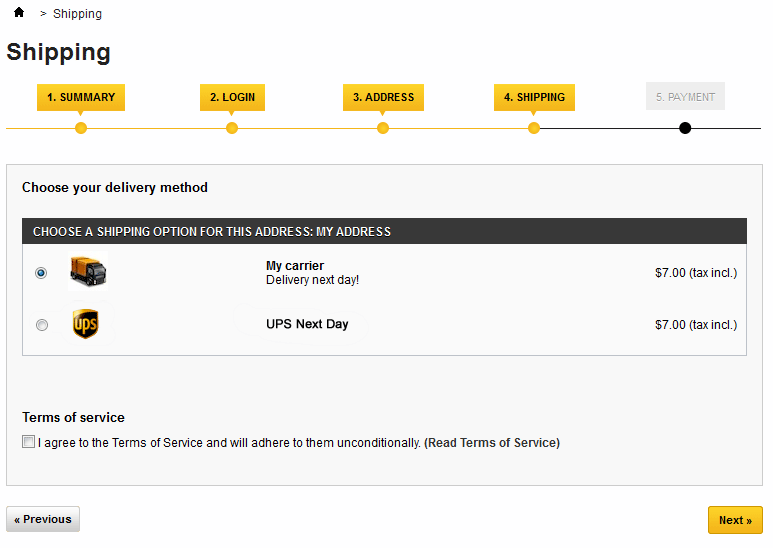Click the 4. Shipping step label
This screenshot has width=773, height=548.
pos(534,97)
